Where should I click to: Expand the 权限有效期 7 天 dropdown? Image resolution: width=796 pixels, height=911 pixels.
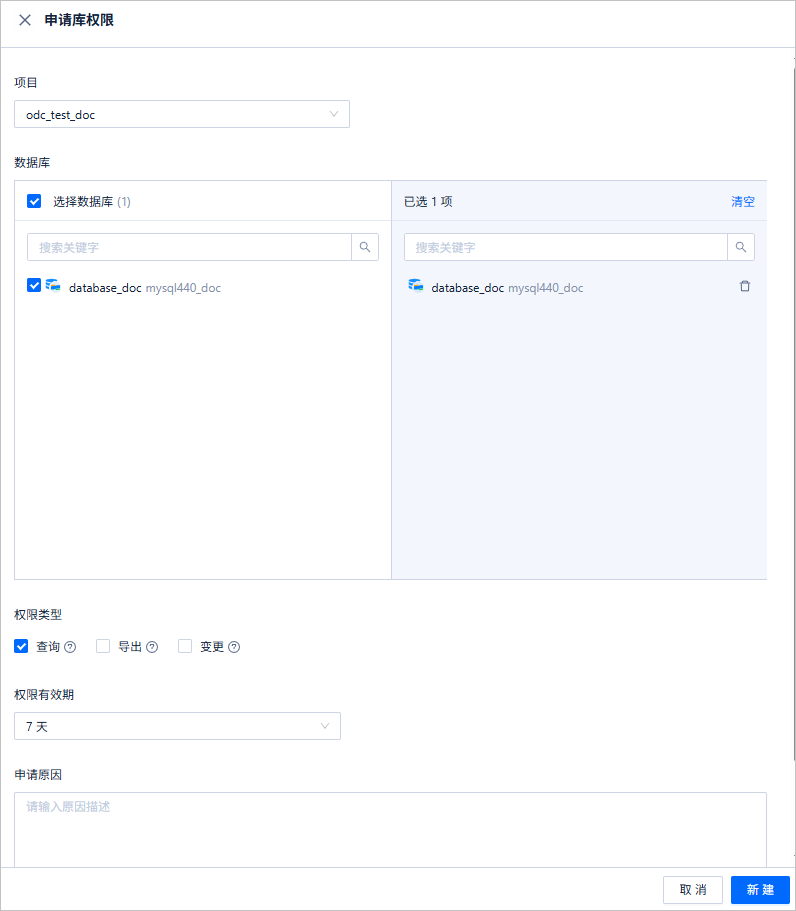coord(177,726)
